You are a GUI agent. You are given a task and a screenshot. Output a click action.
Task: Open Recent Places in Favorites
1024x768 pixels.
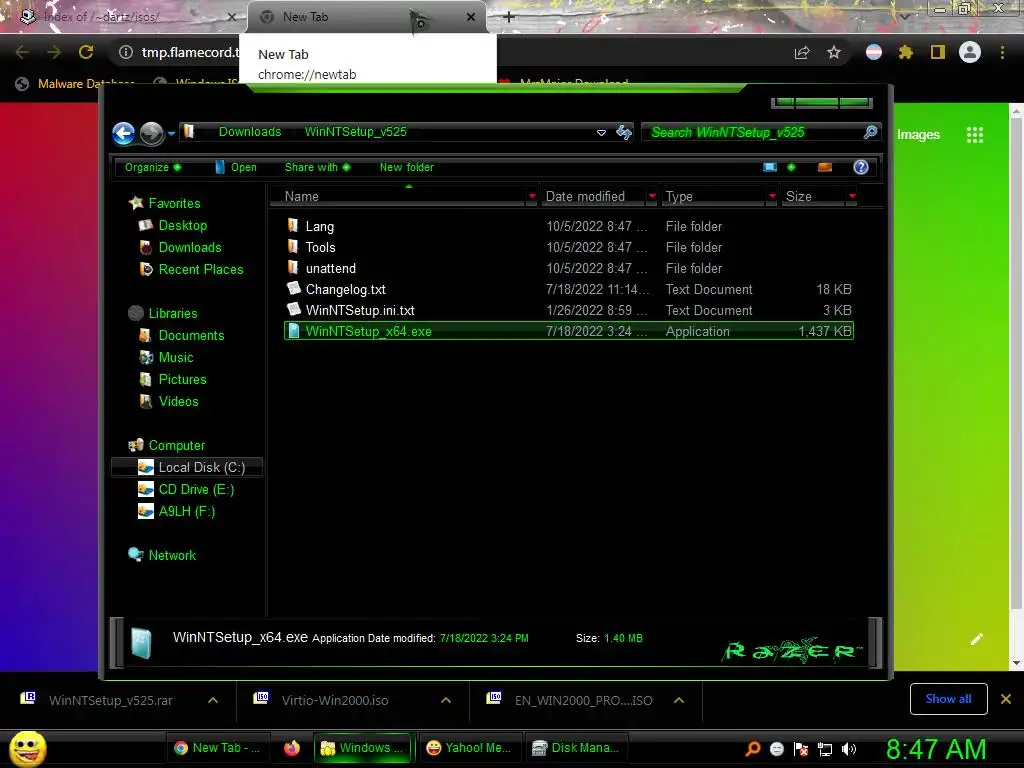pyautogui.click(x=200, y=269)
